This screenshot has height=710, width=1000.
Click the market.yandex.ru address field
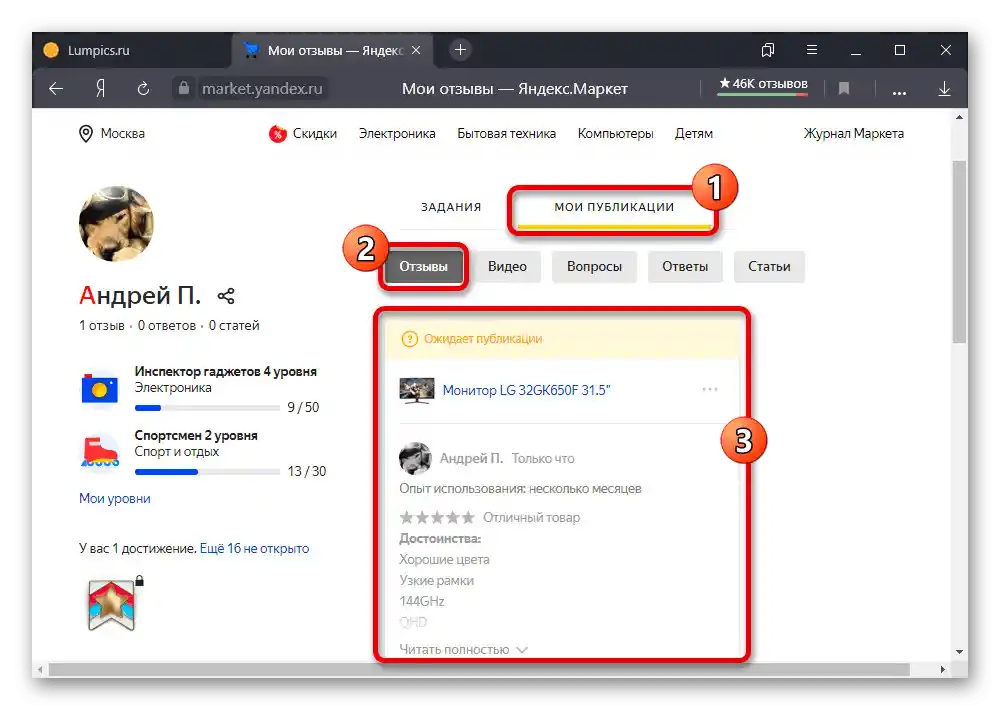pyautogui.click(x=262, y=89)
